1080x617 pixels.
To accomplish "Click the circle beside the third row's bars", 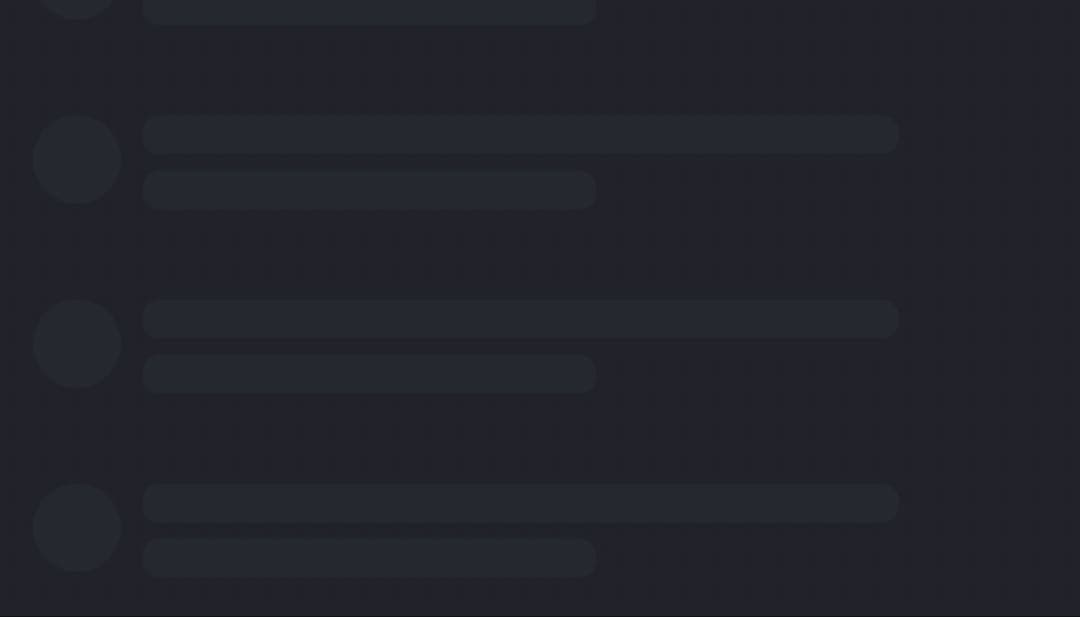I will click(77, 344).
